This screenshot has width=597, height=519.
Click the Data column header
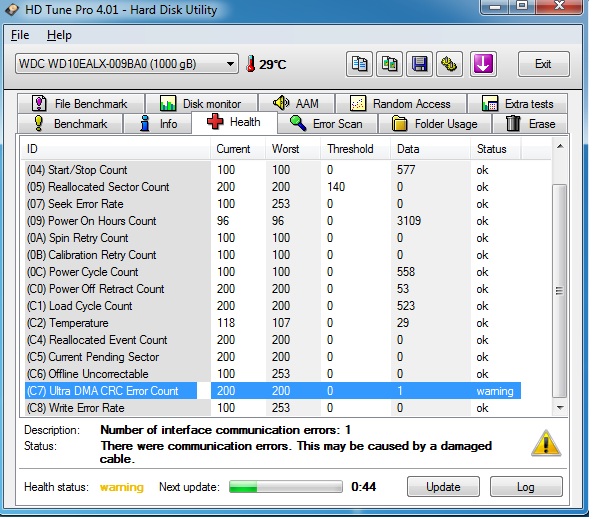point(431,149)
